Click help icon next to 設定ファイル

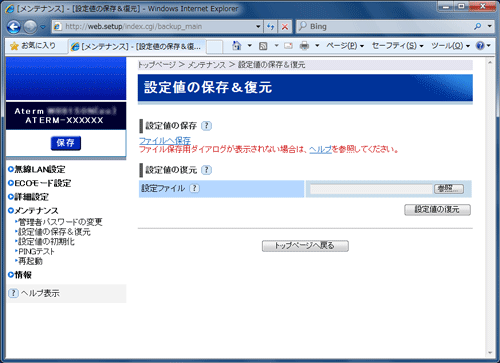pos(194,188)
